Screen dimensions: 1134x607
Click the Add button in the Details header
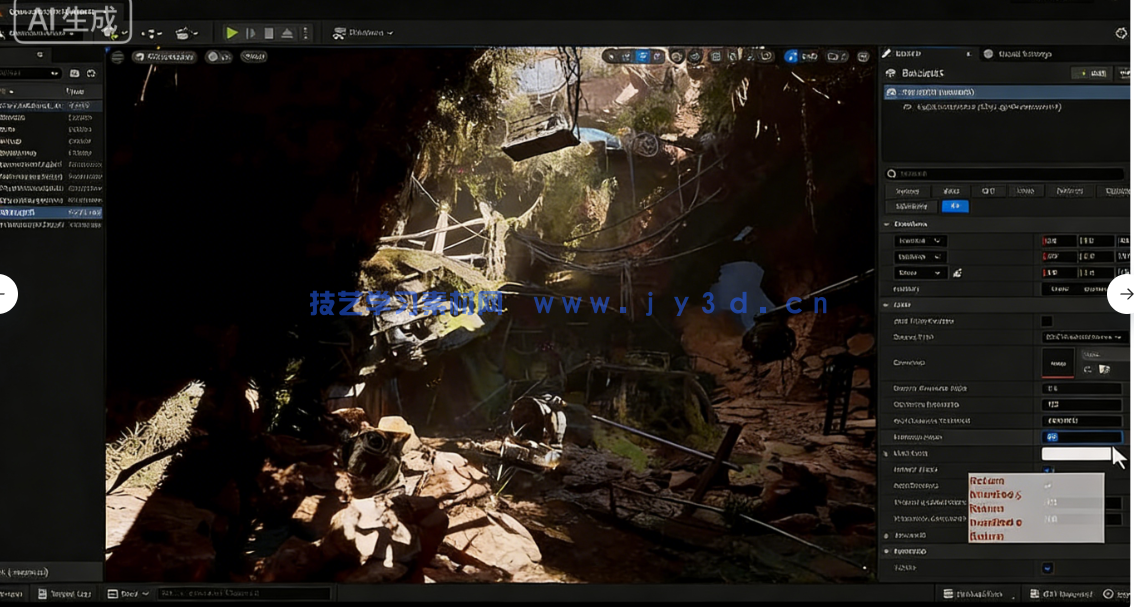[1092, 73]
